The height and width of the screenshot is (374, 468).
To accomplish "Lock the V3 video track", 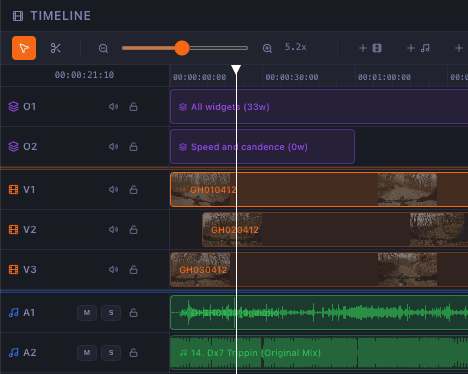I will tap(133, 270).
